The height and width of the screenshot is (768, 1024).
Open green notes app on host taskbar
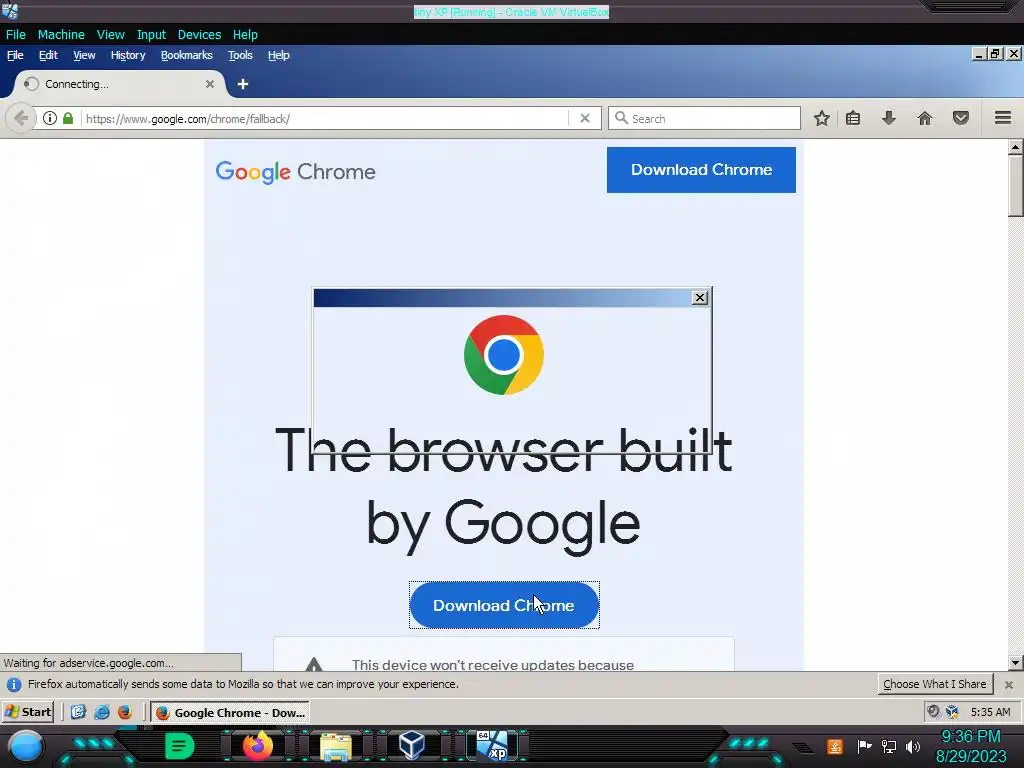[179, 746]
